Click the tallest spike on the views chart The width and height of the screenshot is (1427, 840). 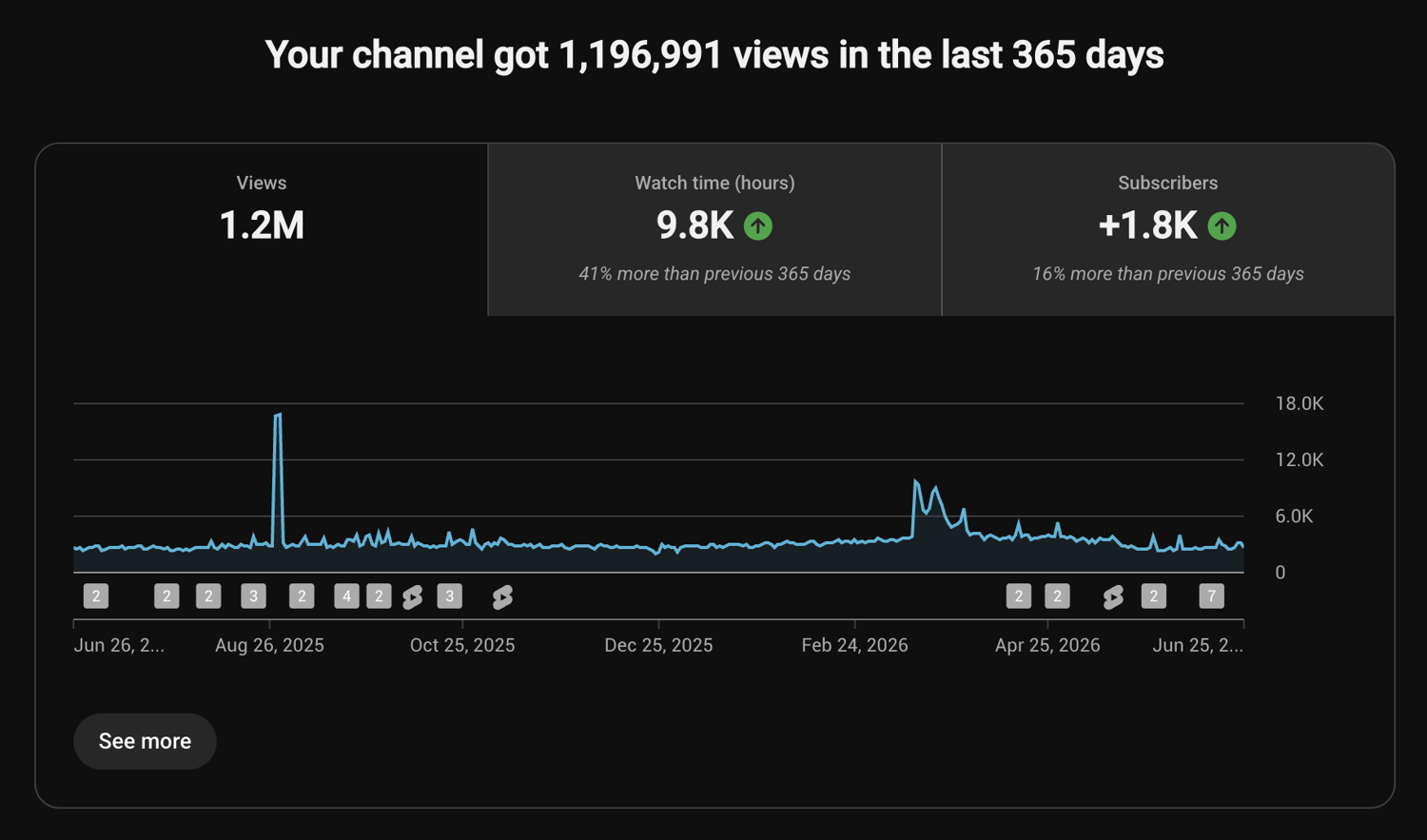tap(277, 415)
